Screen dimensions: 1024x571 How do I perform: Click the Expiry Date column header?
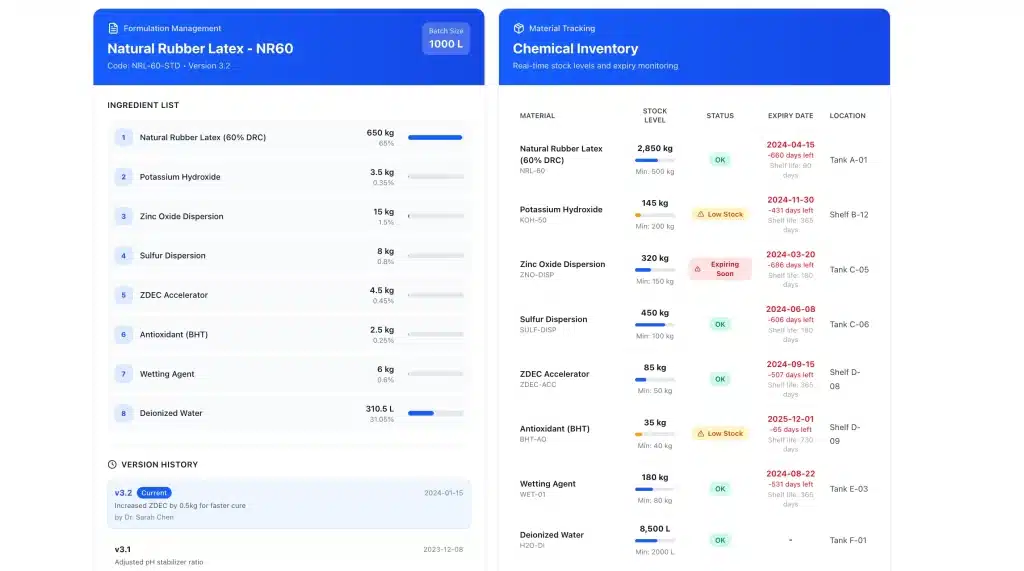[x=790, y=116]
